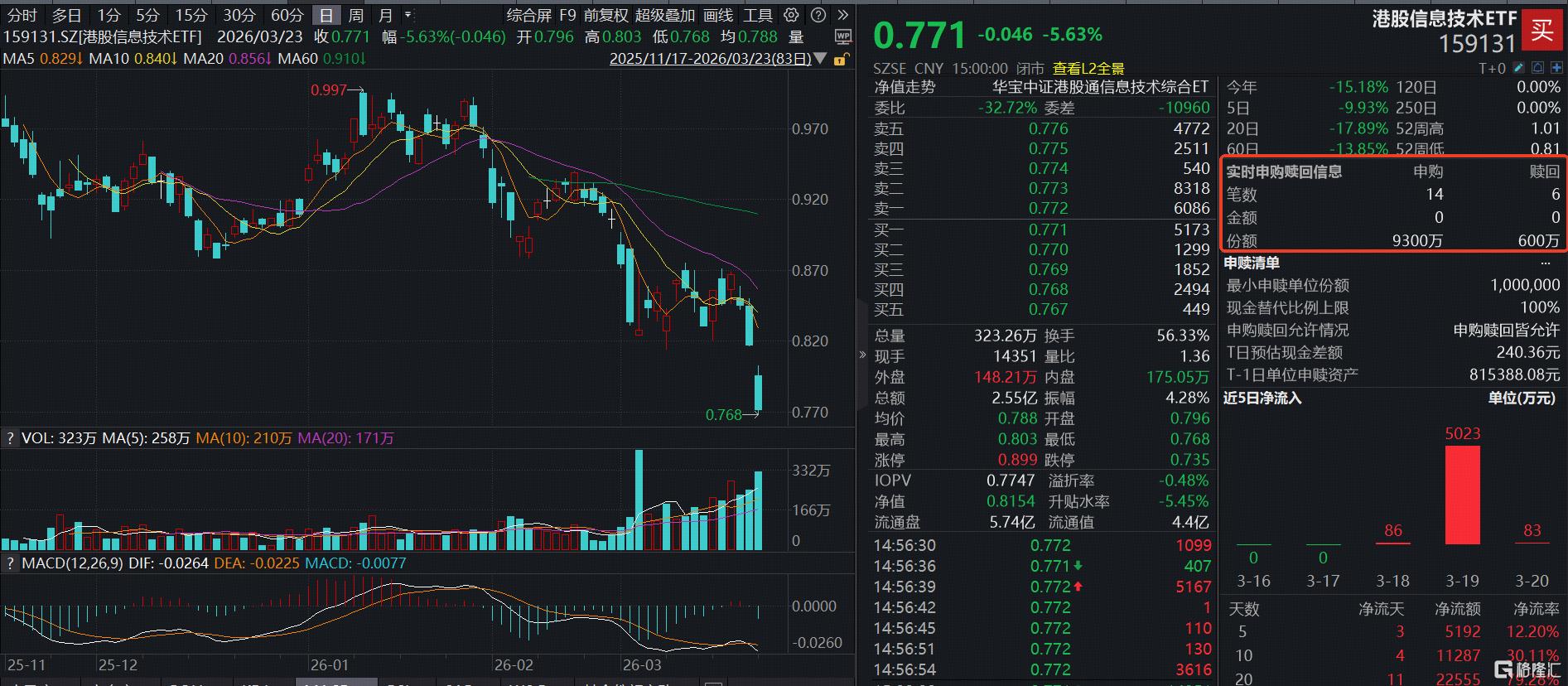Select the 卖五 ask price 0.776
The width and height of the screenshot is (1568, 686).
click(x=1049, y=128)
